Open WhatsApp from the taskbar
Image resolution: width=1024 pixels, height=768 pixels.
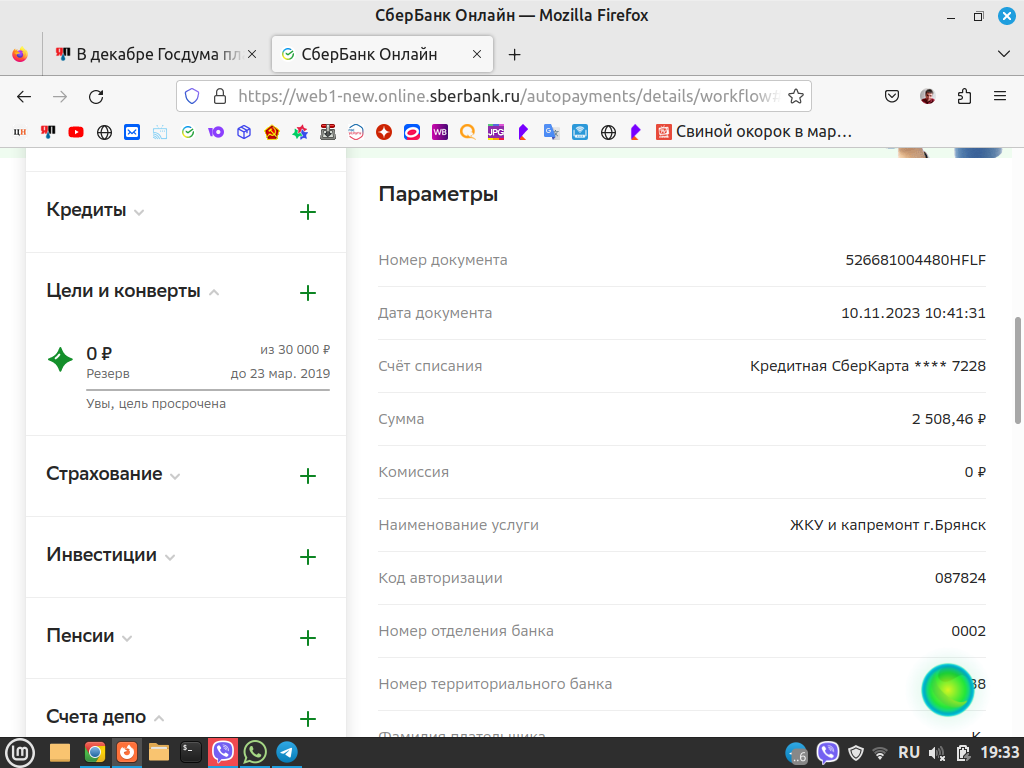coord(255,753)
